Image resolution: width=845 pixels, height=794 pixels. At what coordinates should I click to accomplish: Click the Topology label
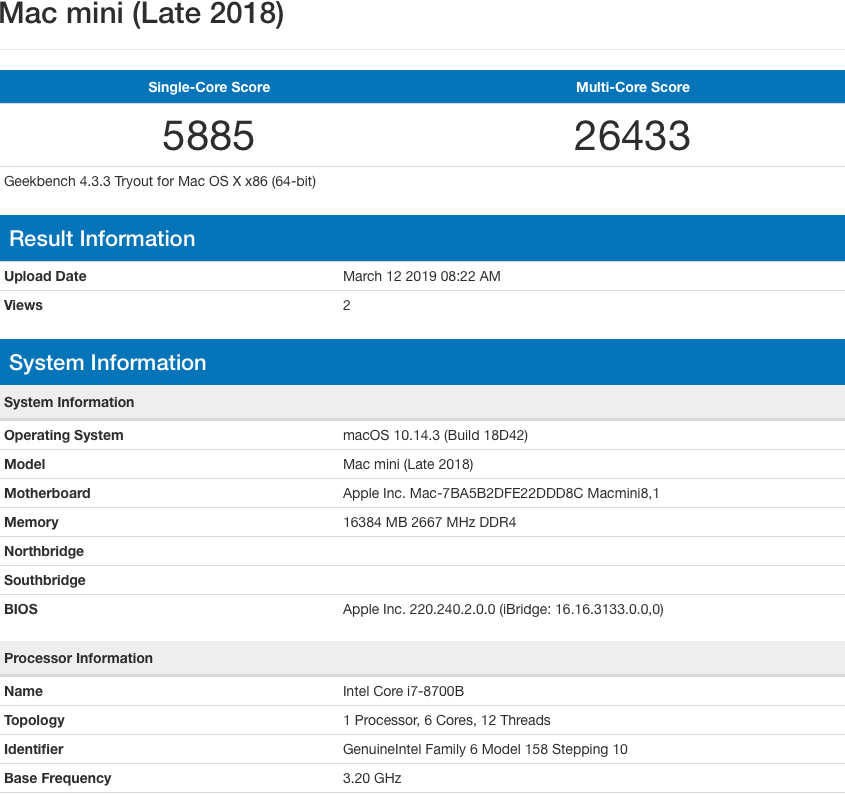pos(34,721)
